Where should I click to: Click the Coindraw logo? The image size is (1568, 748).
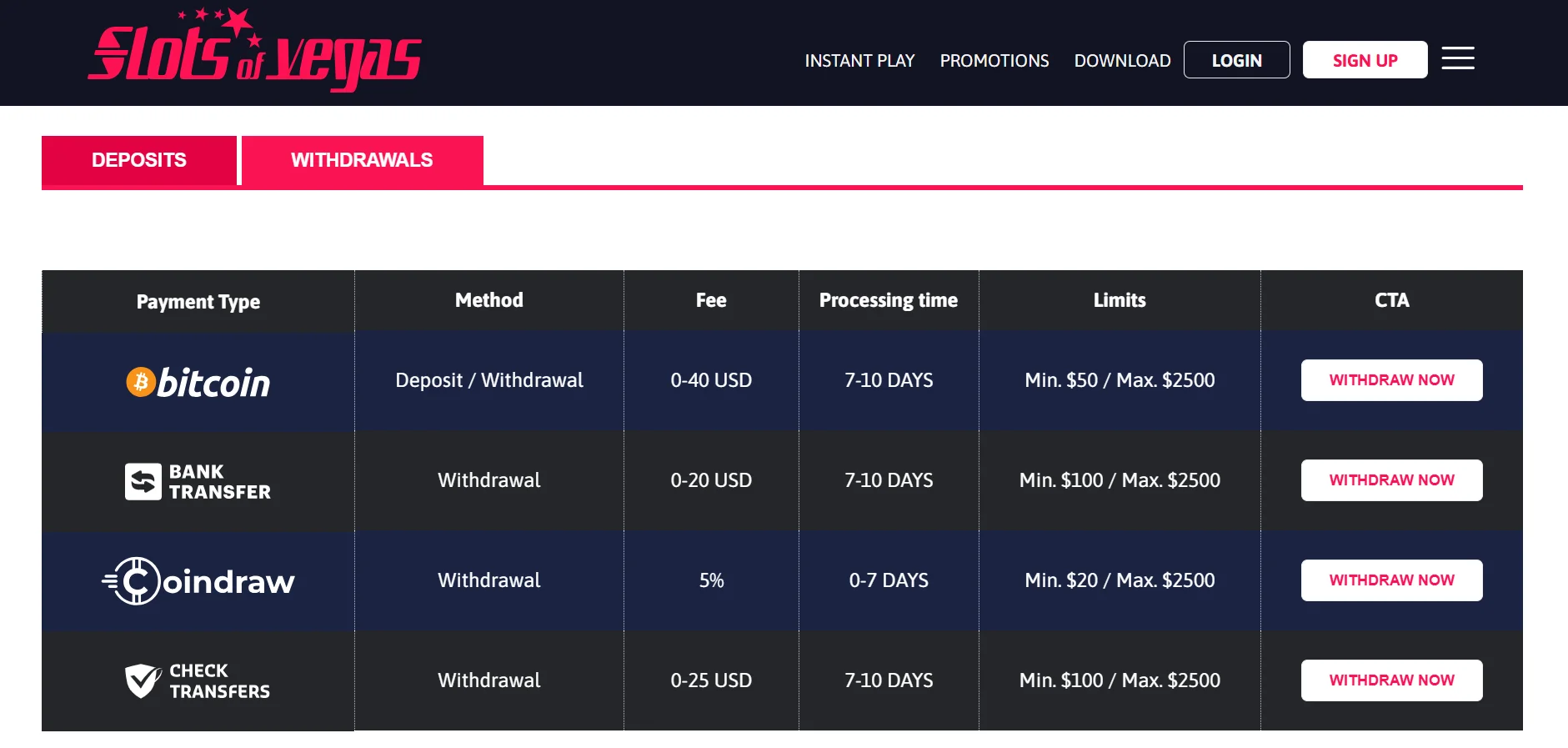(x=198, y=580)
